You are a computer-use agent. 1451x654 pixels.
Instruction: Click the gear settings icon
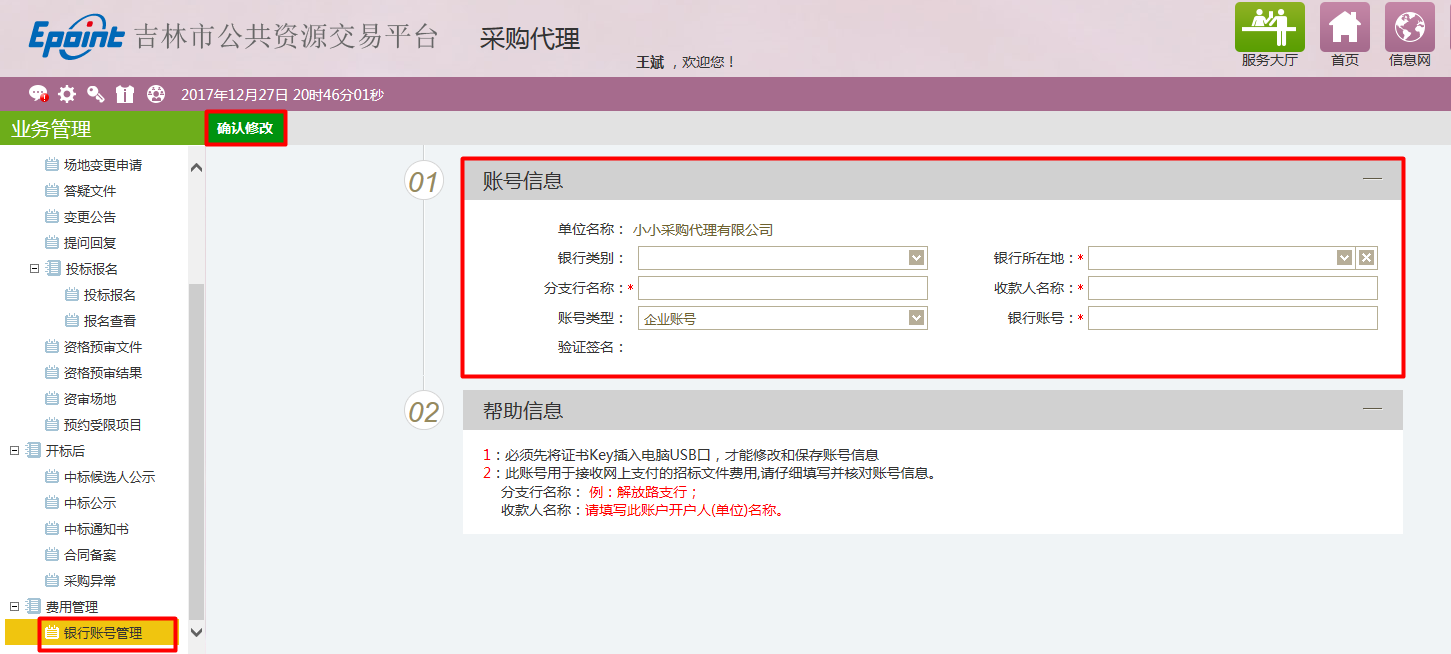67,94
